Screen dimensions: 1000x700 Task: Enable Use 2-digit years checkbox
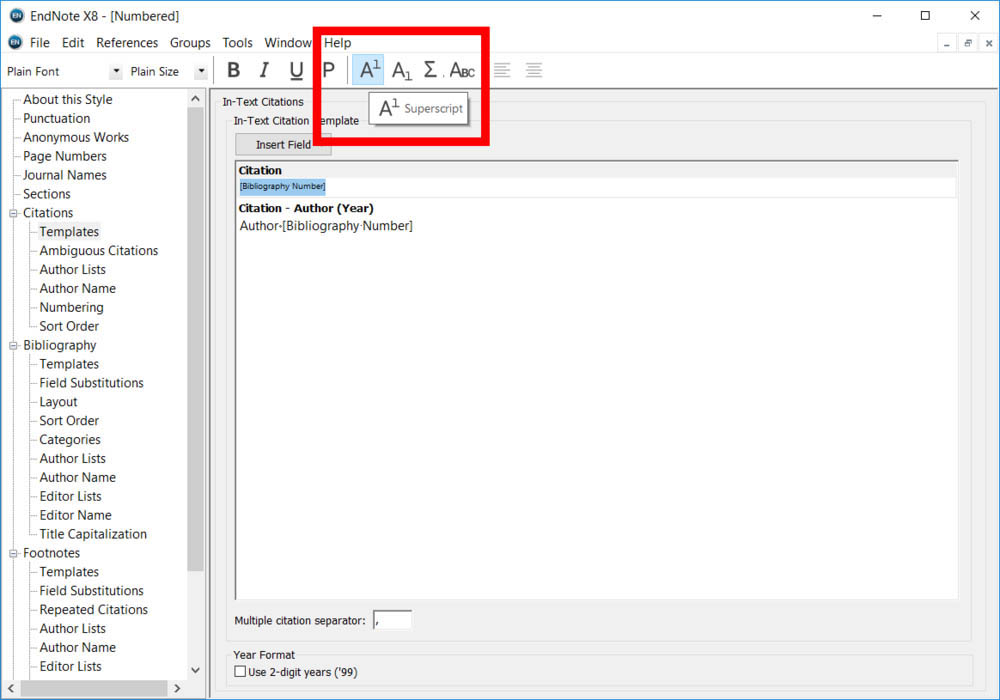point(240,672)
